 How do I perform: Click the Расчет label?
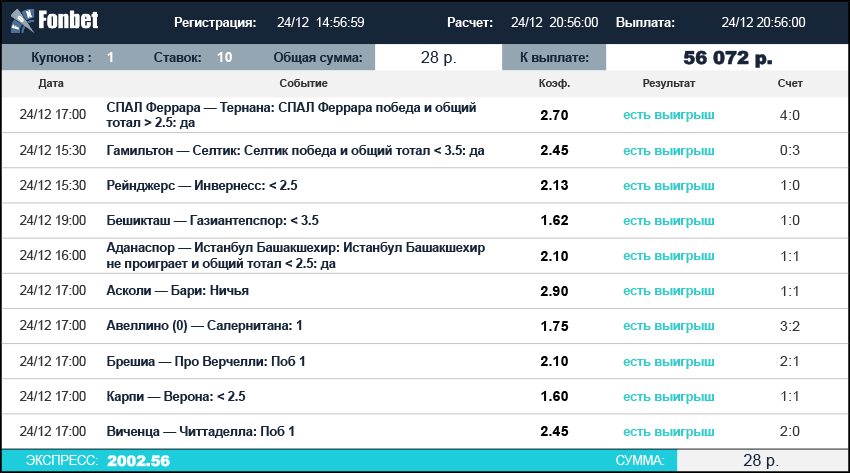(x=469, y=22)
